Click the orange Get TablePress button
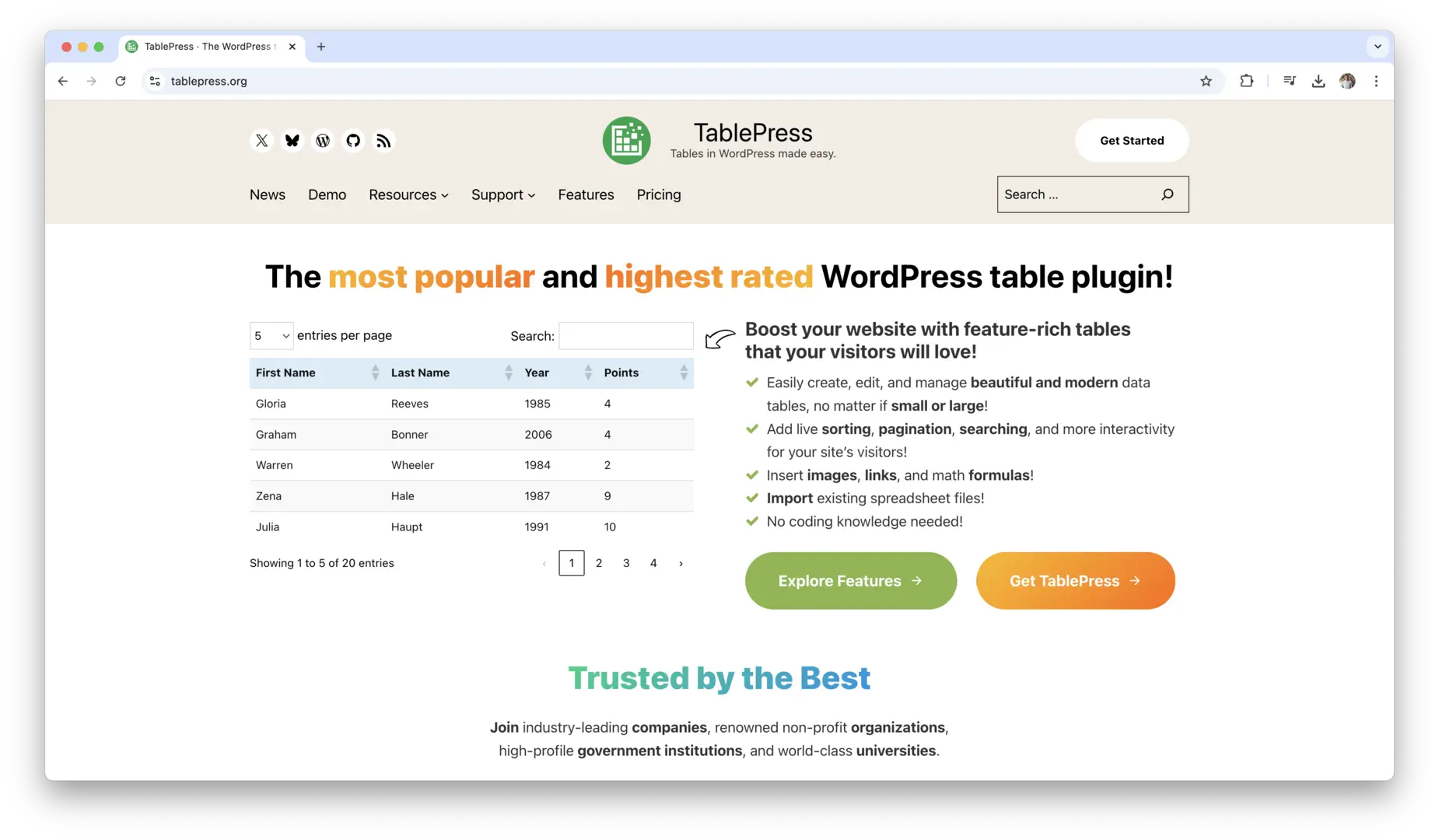Image resolution: width=1439 pixels, height=840 pixels. click(x=1075, y=581)
